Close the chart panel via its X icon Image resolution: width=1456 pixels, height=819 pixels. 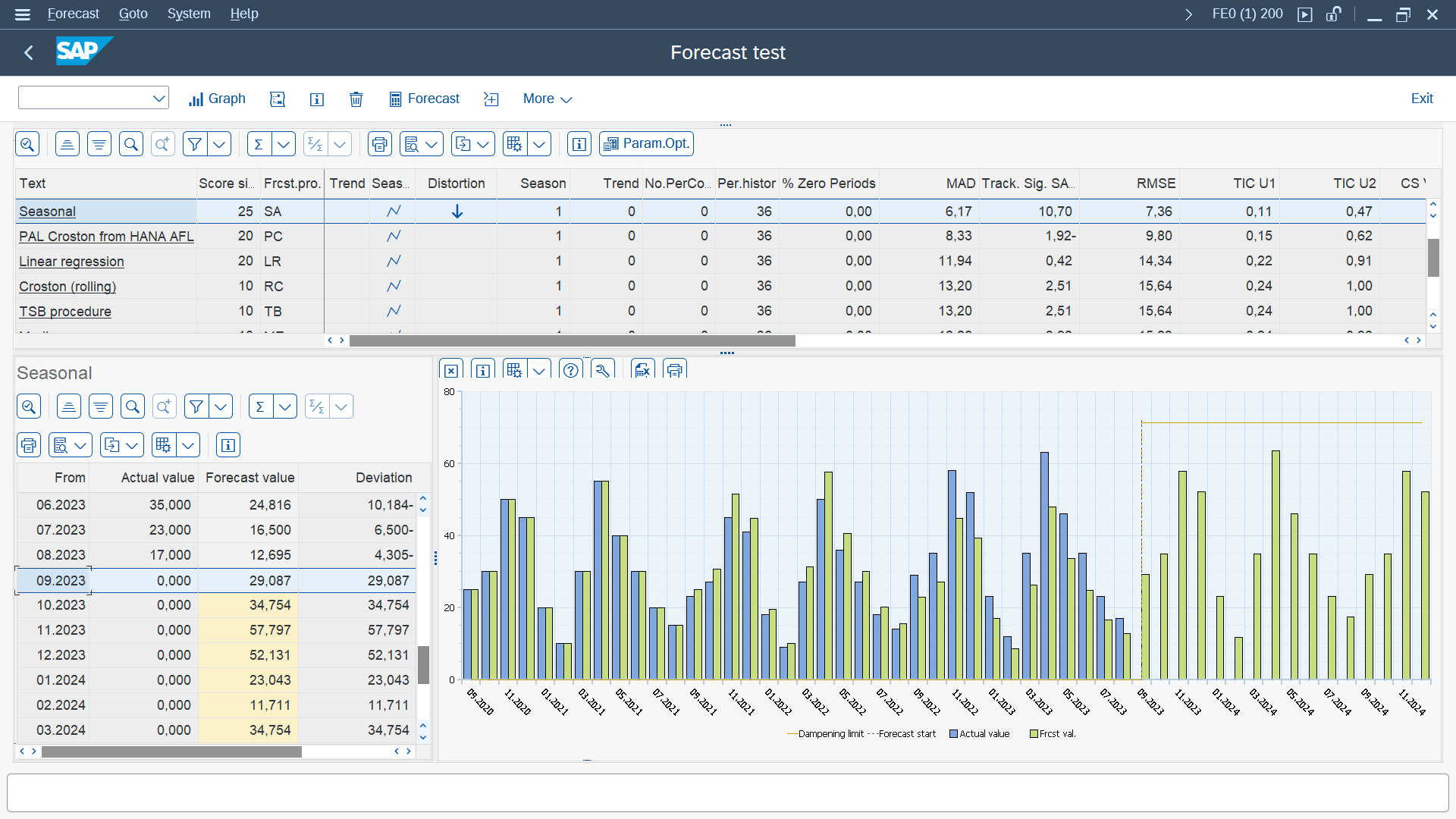click(x=451, y=370)
